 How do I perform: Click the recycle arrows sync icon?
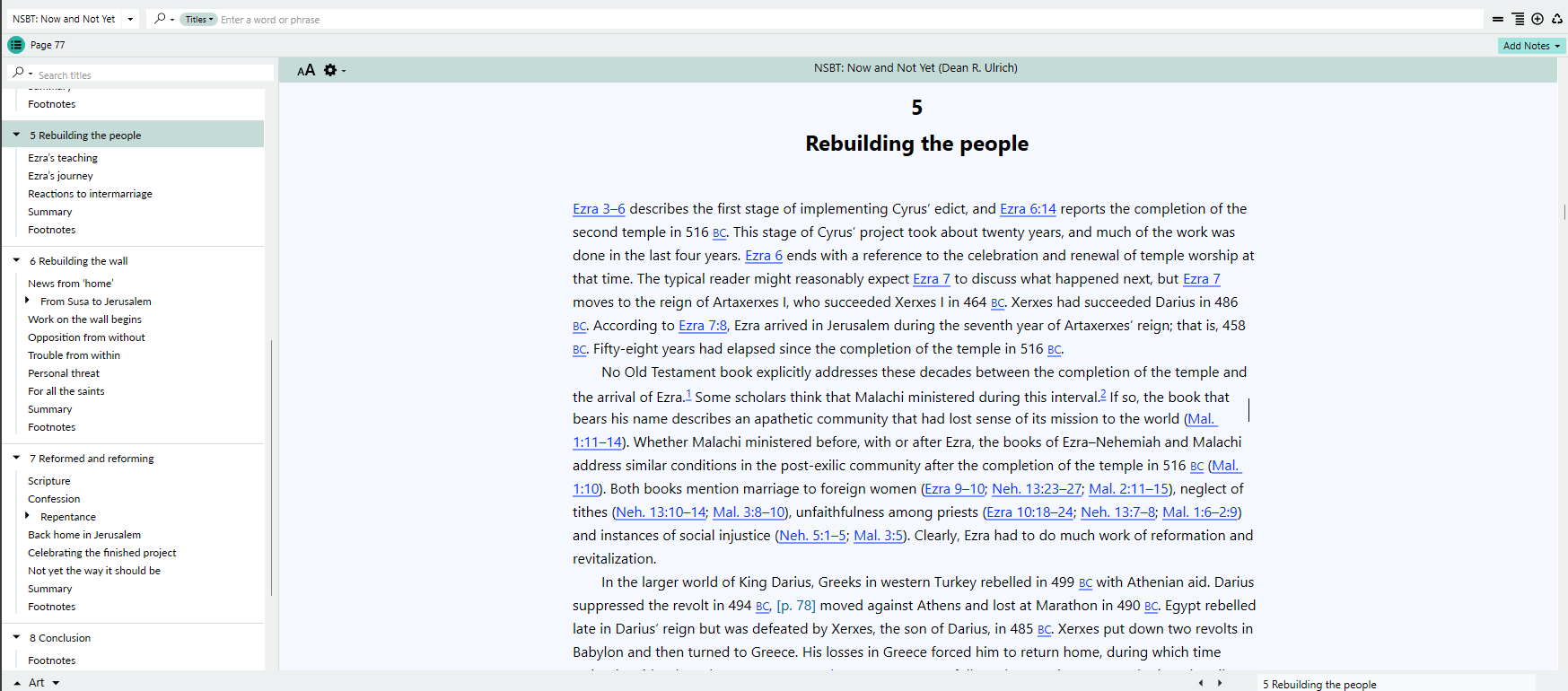tap(1557, 19)
